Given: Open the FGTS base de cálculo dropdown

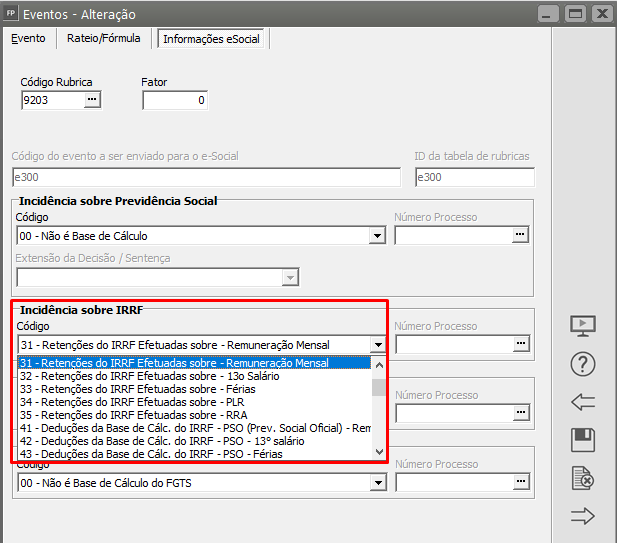Looking at the screenshot, I should click(377, 483).
